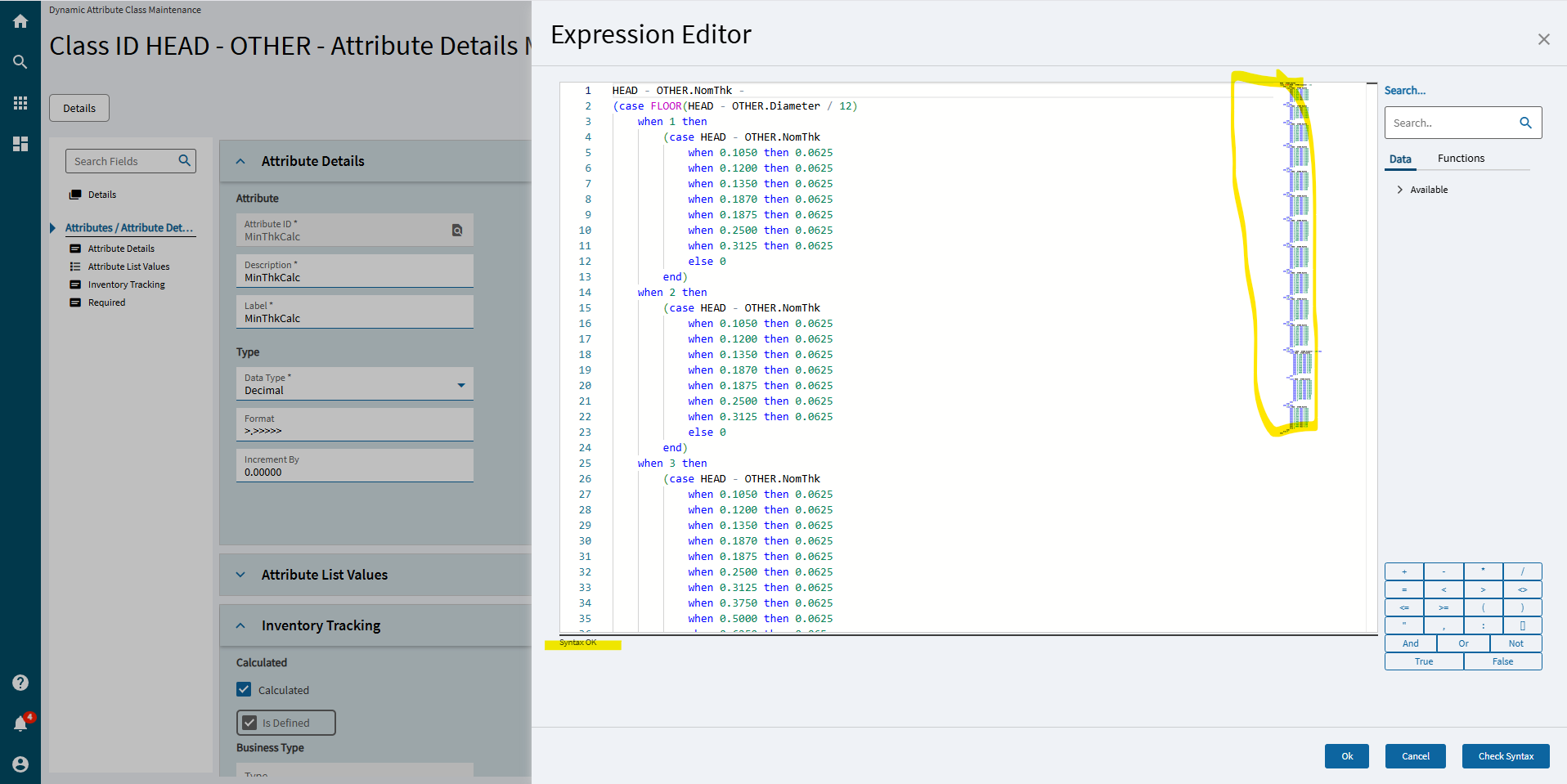Collapse the Attribute Details section

pos(240,161)
